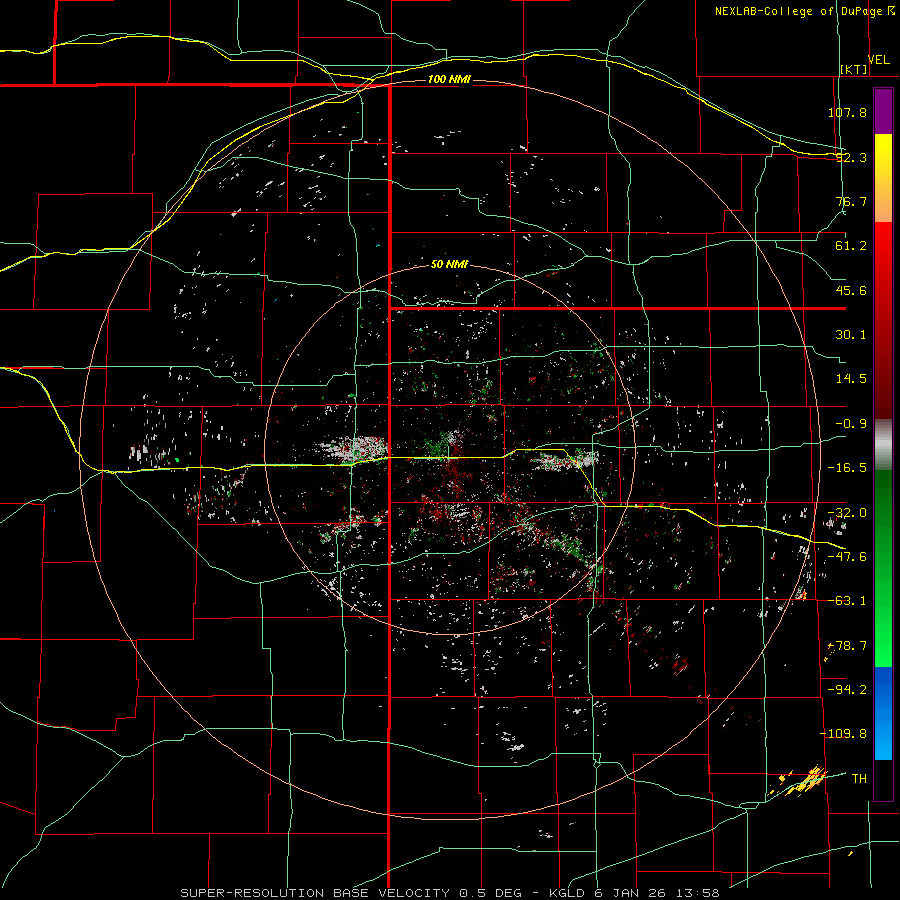
Task: Click the TH label on the legend
Action: [859, 778]
